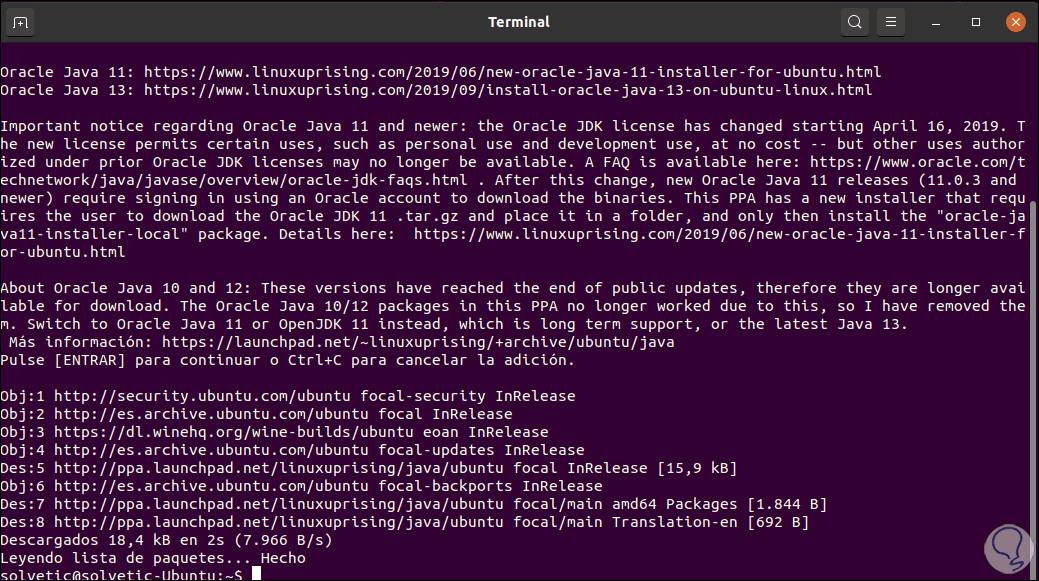The width and height of the screenshot is (1039, 581).
Task: Click the Oracle FAQ URL after "available here"
Action: [918, 163]
